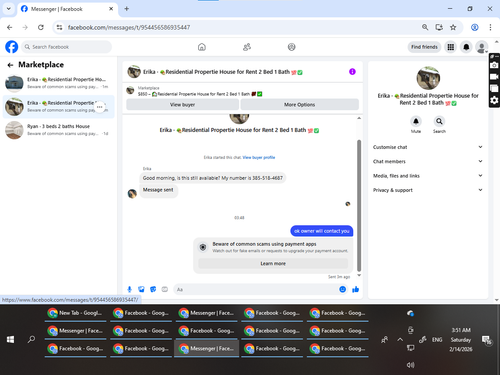Mute this conversation with bell icon
Screen dimensions: 500x375
point(416,121)
